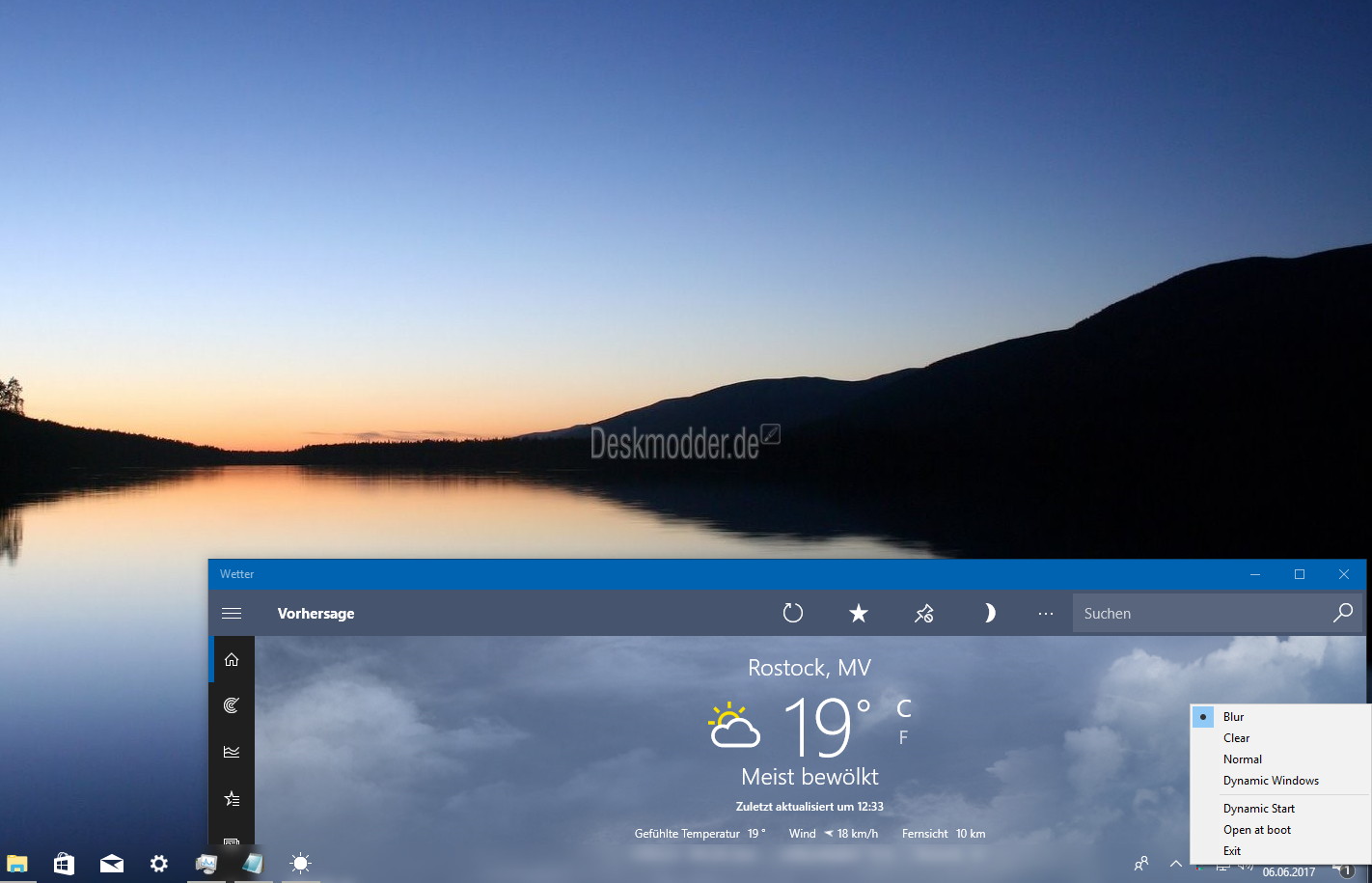Viewport: 1372px width, 883px height.
Task: Open the Mail app on taskbar
Action: (112, 863)
